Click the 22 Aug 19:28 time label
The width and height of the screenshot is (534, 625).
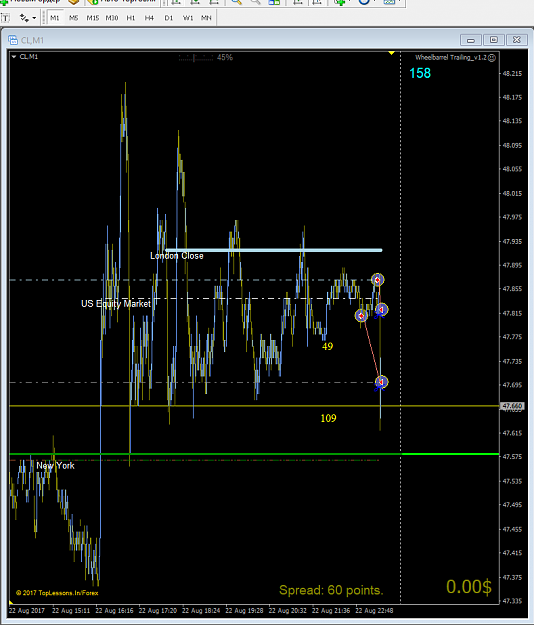click(244, 611)
